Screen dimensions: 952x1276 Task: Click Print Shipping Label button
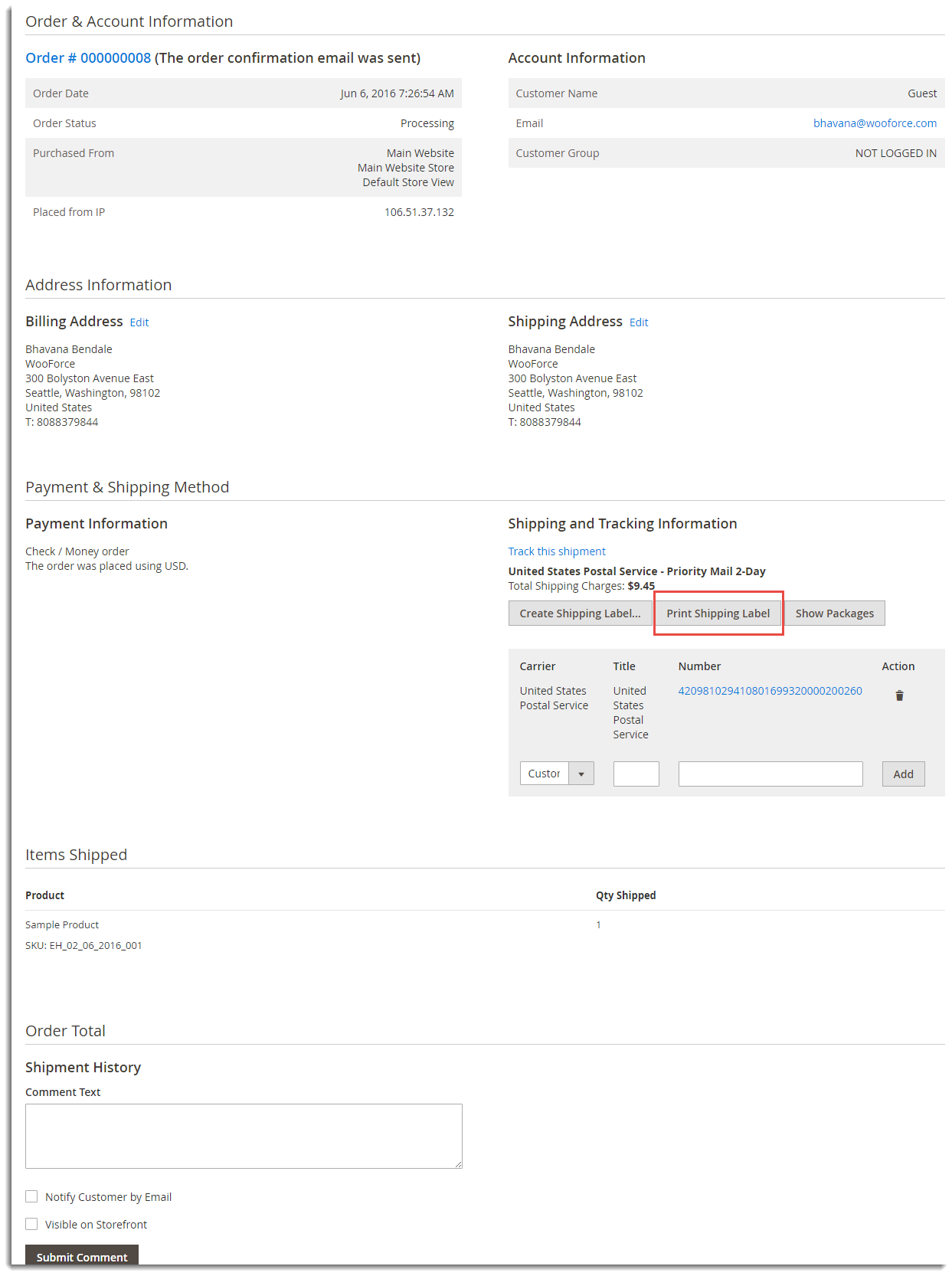click(x=718, y=613)
